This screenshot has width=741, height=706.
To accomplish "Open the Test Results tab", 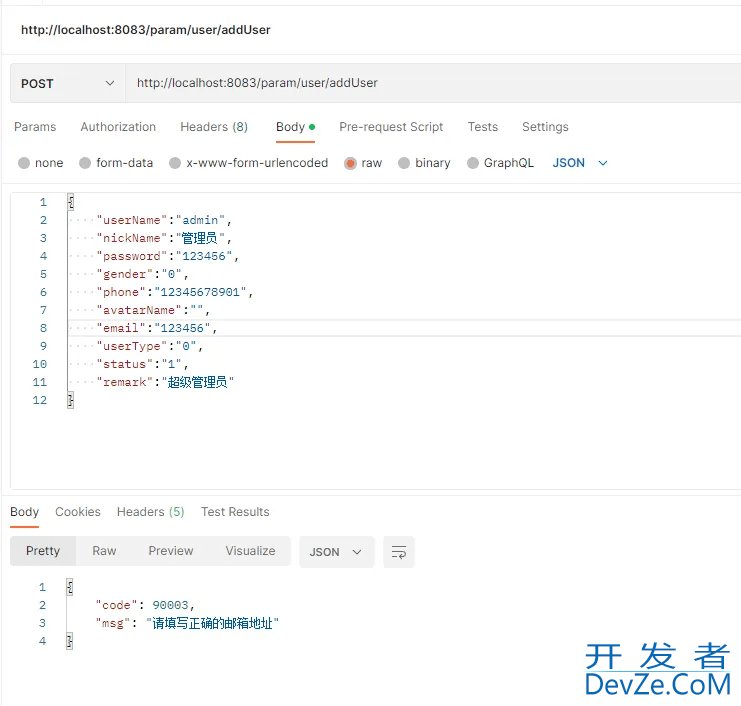I will (235, 512).
